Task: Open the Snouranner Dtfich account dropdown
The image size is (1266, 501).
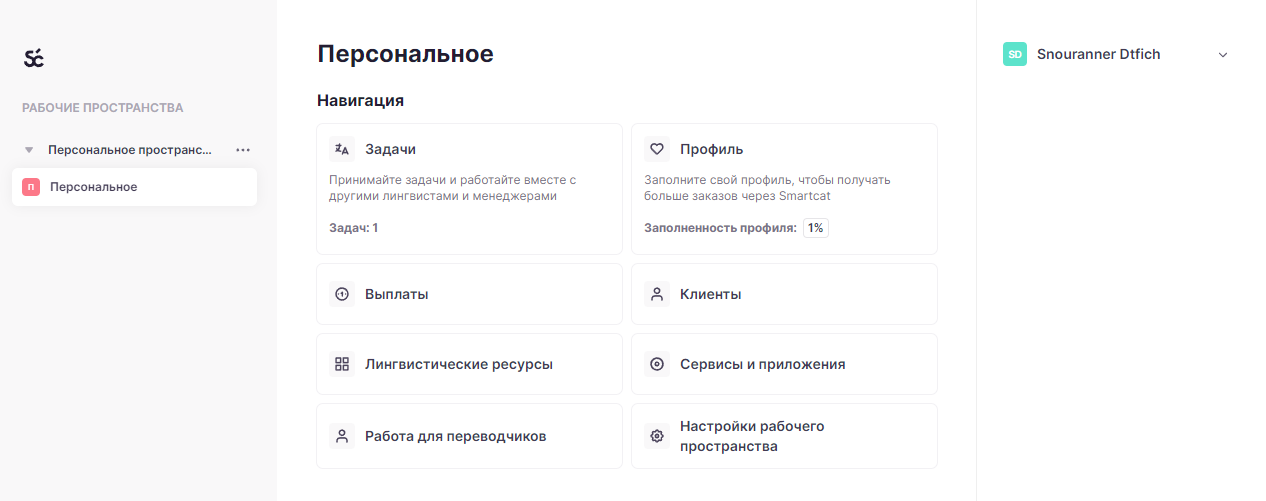Action: click(x=1222, y=55)
